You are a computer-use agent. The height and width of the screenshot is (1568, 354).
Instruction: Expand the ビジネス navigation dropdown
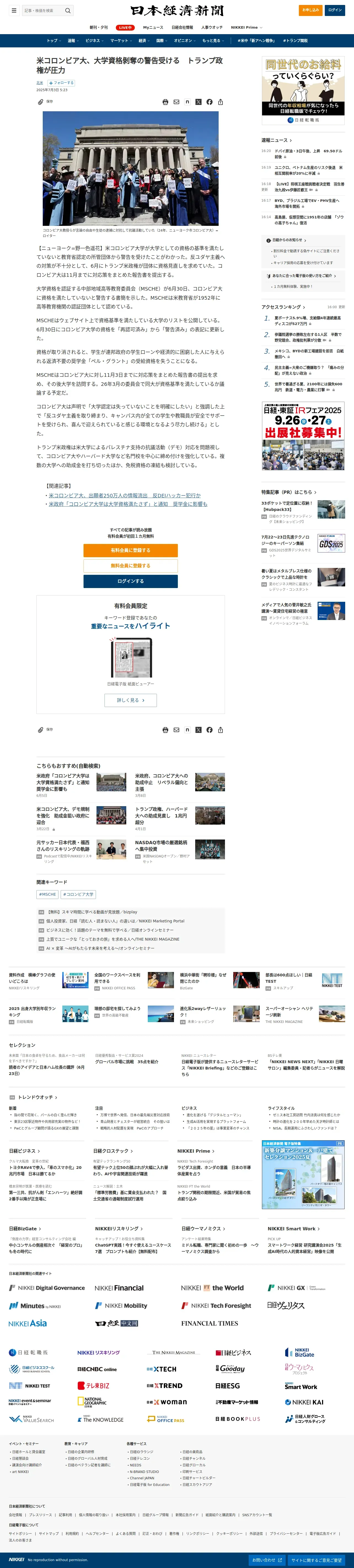click(x=95, y=41)
